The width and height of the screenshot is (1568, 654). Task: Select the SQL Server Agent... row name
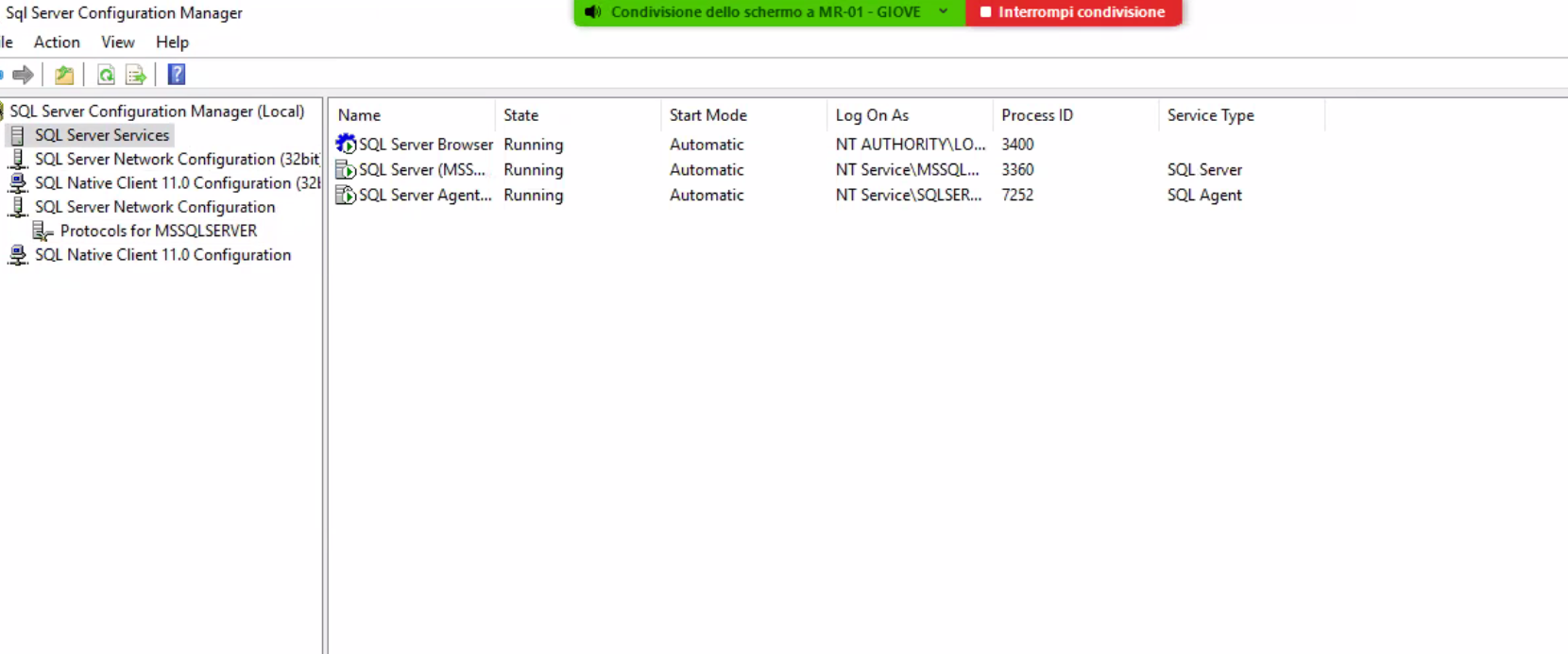pos(425,195)
